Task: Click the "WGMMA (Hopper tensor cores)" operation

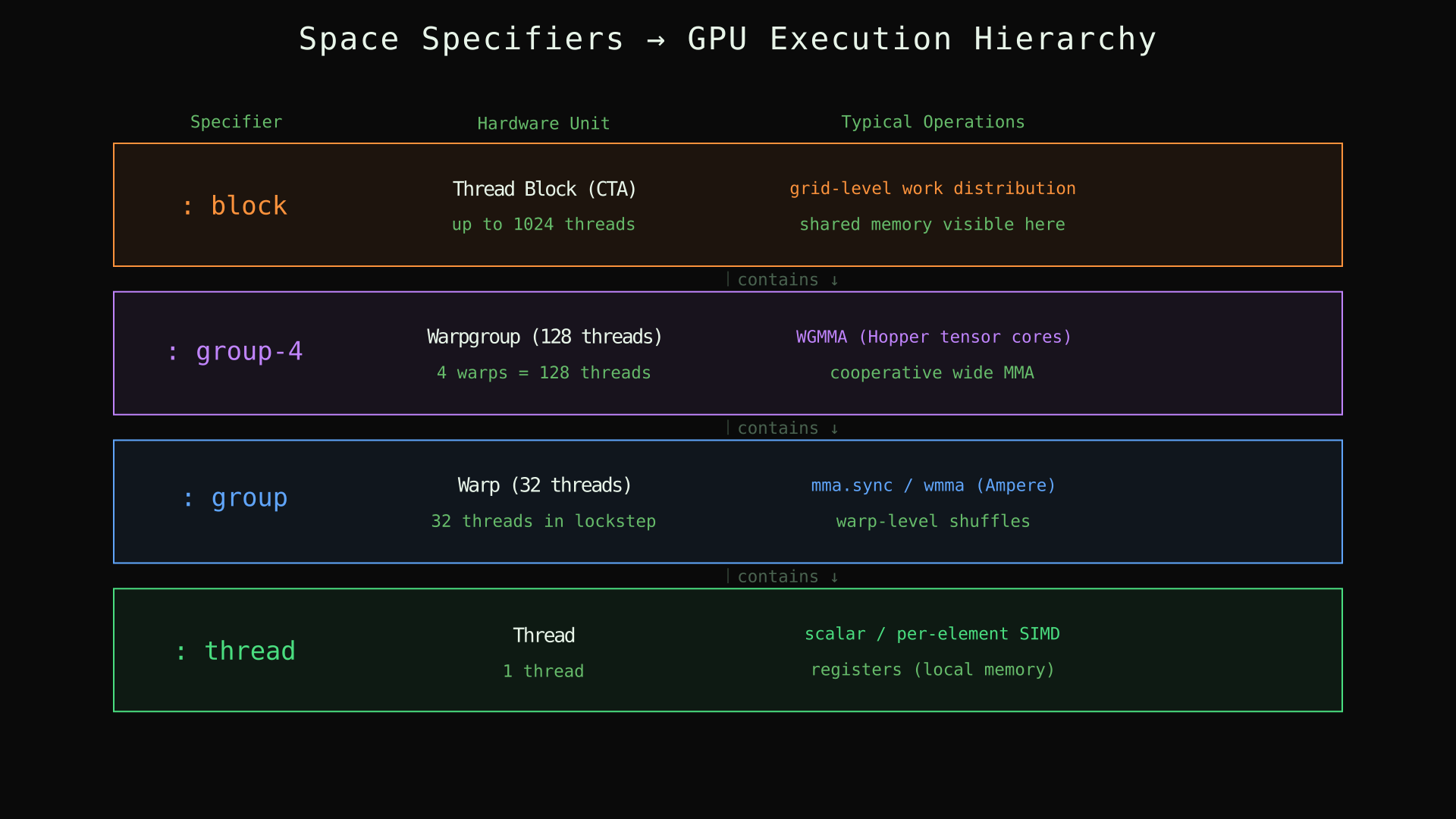Action: pos(933,337)
